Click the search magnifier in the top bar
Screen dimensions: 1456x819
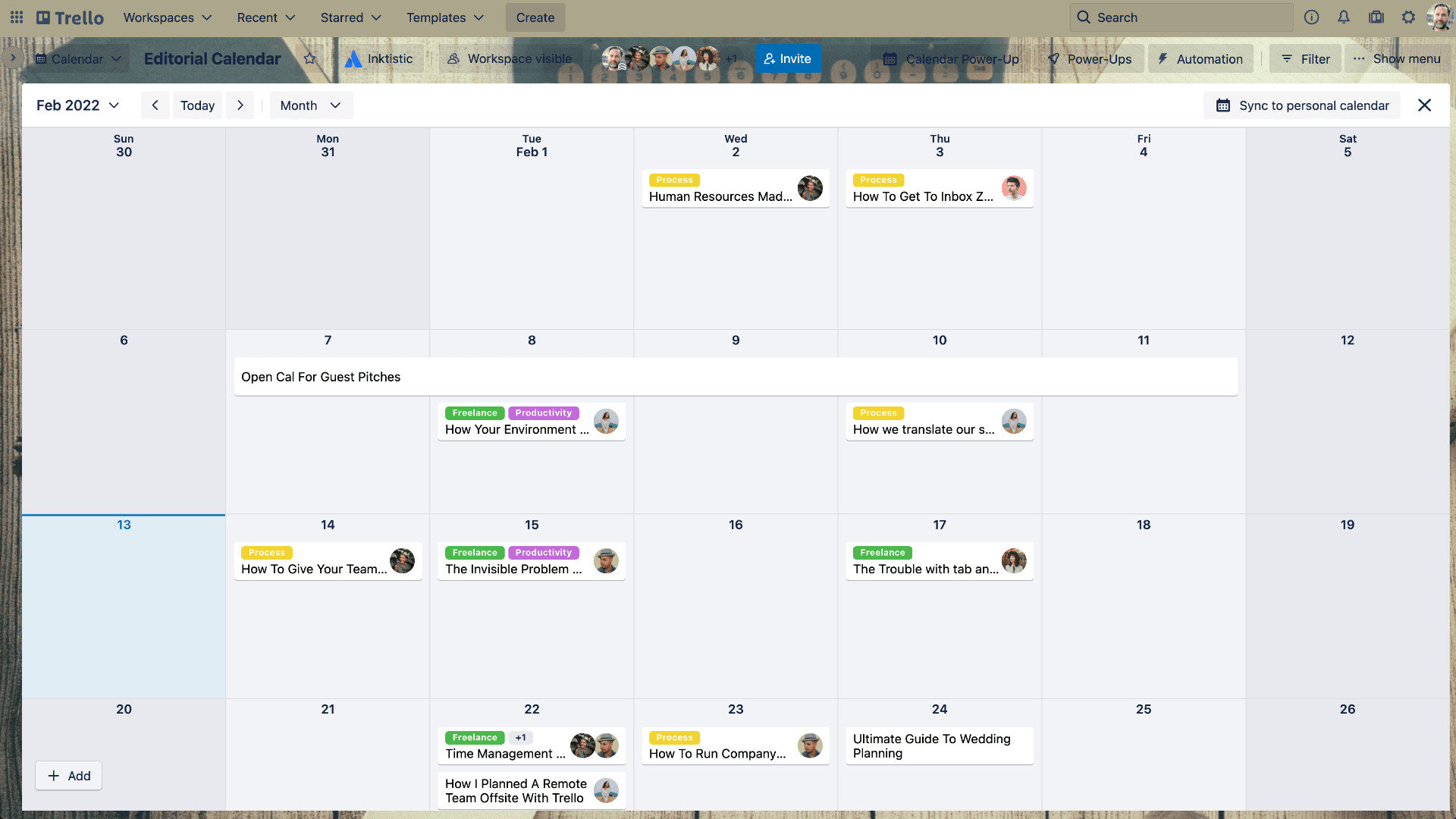(1083, 17)
